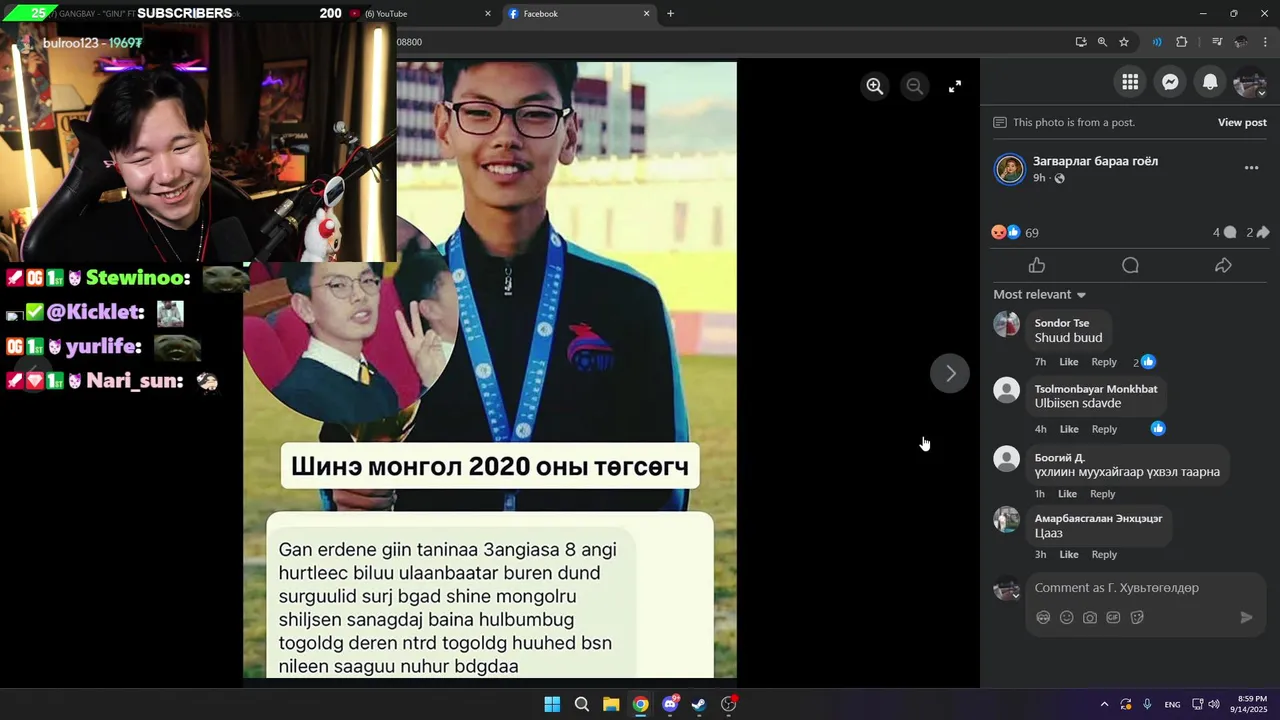Close the YouTube tab
Screen dimensions: 1280x720
click(488, 14)
